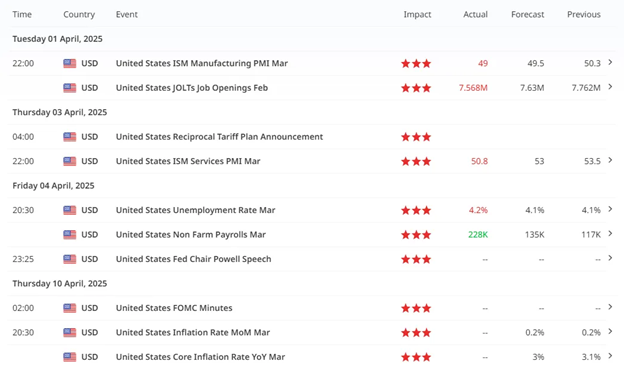Expand JOLTs Job Openings Feb row chevron

pyautogui.click(x=610, y=87)
